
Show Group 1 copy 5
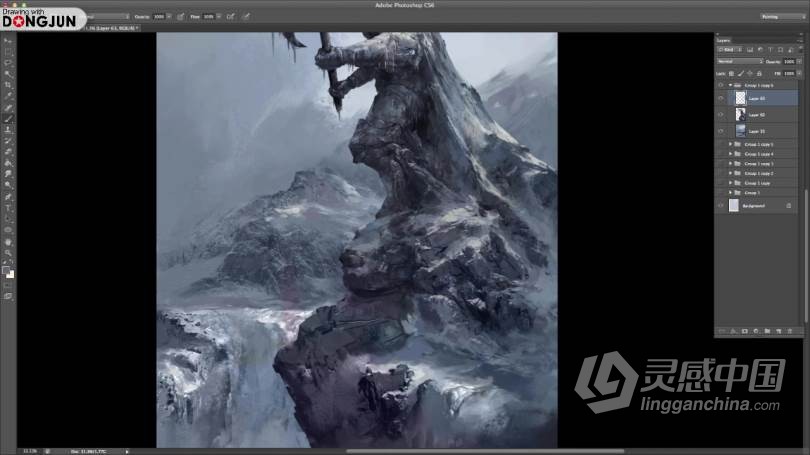pos(721,144)
